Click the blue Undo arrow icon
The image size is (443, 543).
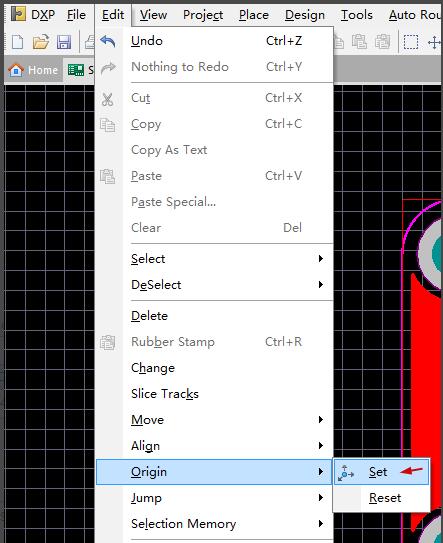[108, 41]
